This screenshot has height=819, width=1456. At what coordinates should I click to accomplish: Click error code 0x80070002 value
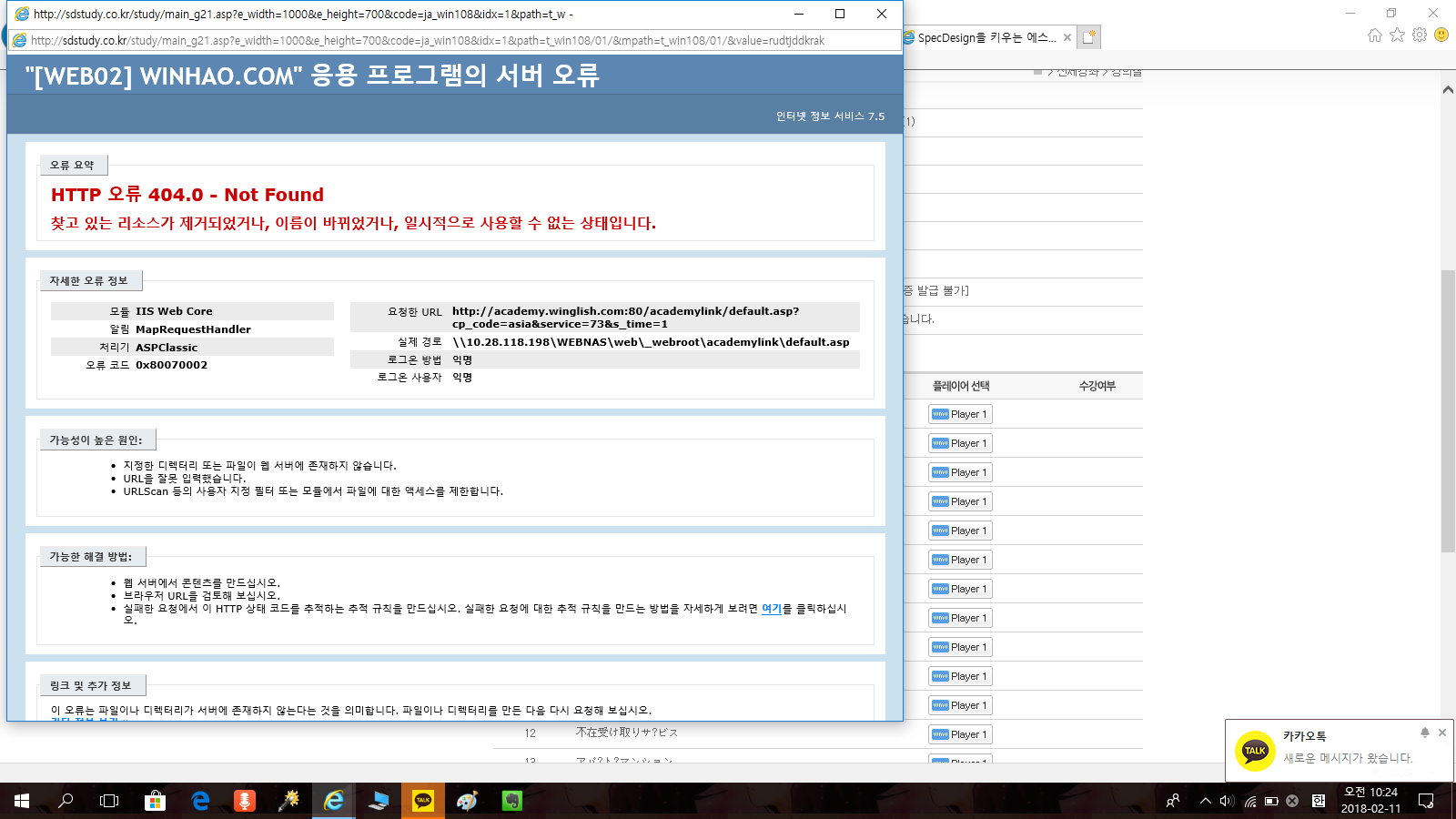tap(172, 365)
